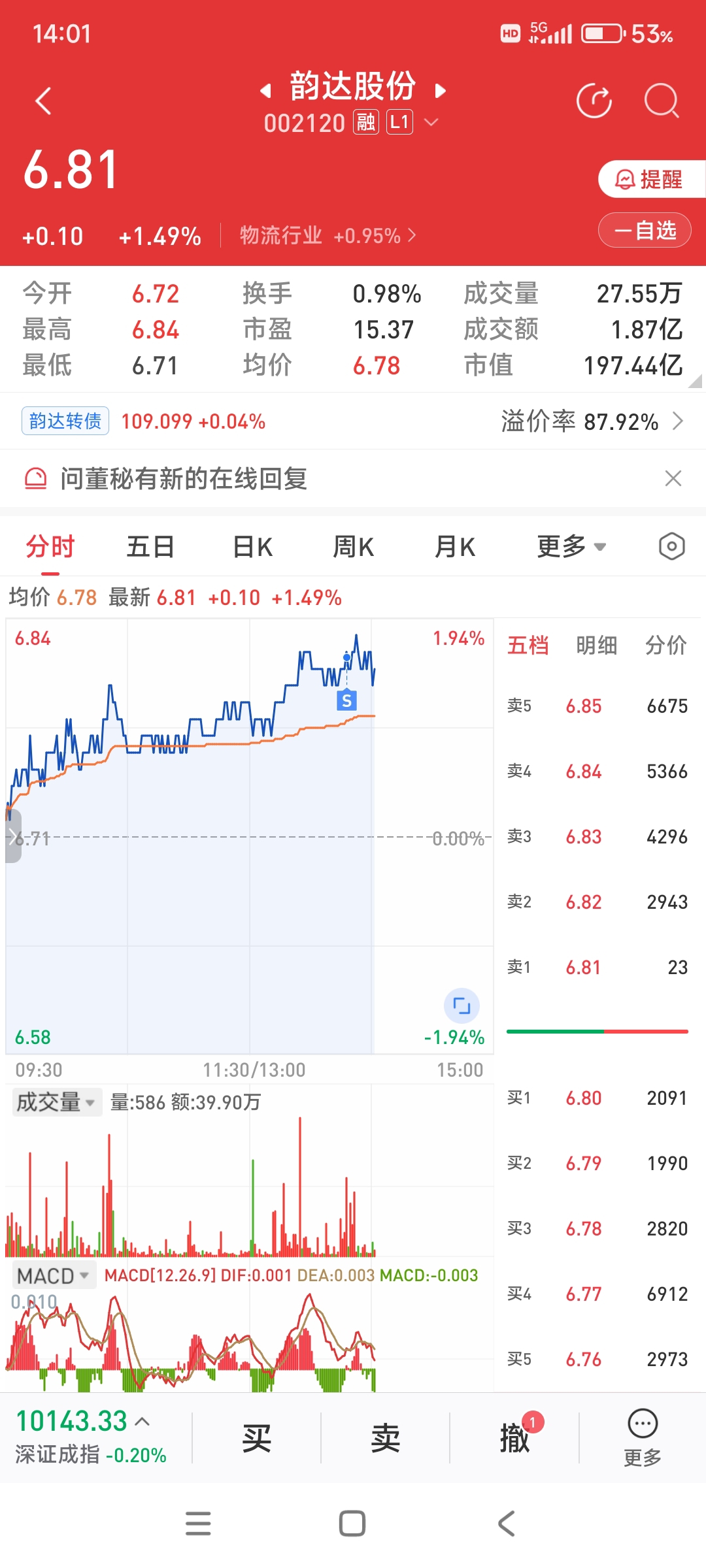
Task: Open 物流行业 sector details
Action: coord(328,235)
